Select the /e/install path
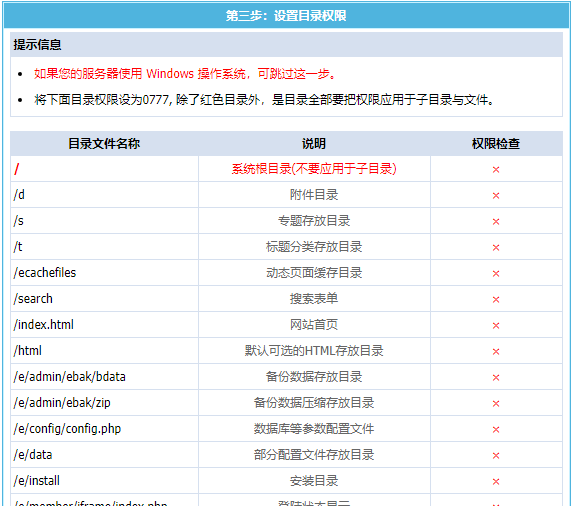This screenshot has width=572, height=506. coord(36,480)
